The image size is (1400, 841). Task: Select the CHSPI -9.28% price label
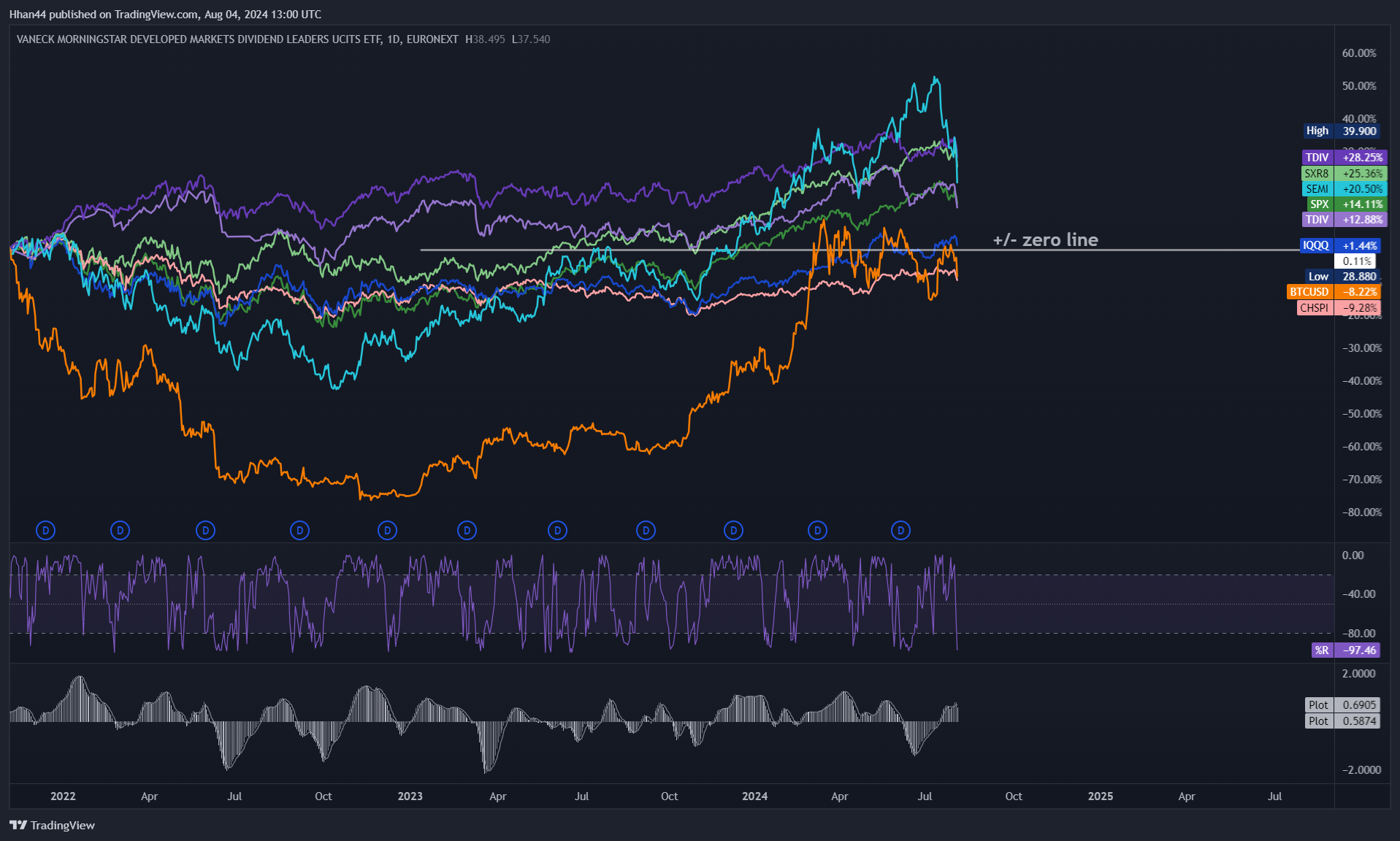click(1339, 308)
